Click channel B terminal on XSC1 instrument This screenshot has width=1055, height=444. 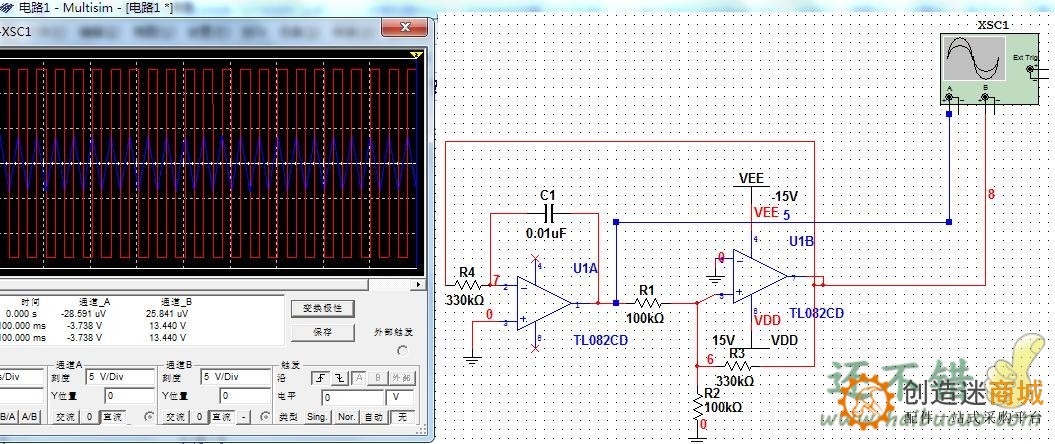point(986,98)
